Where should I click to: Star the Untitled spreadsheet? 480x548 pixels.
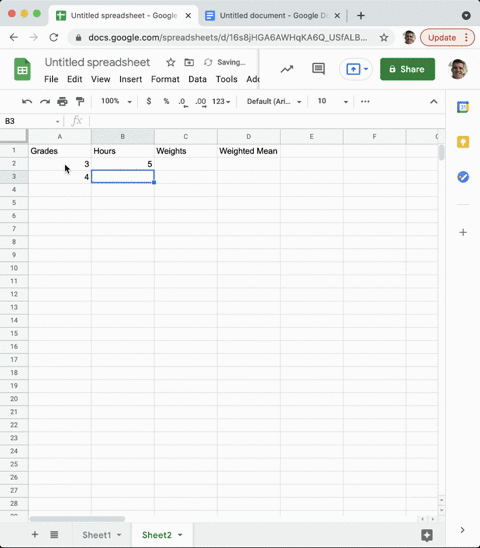(171, 62)
